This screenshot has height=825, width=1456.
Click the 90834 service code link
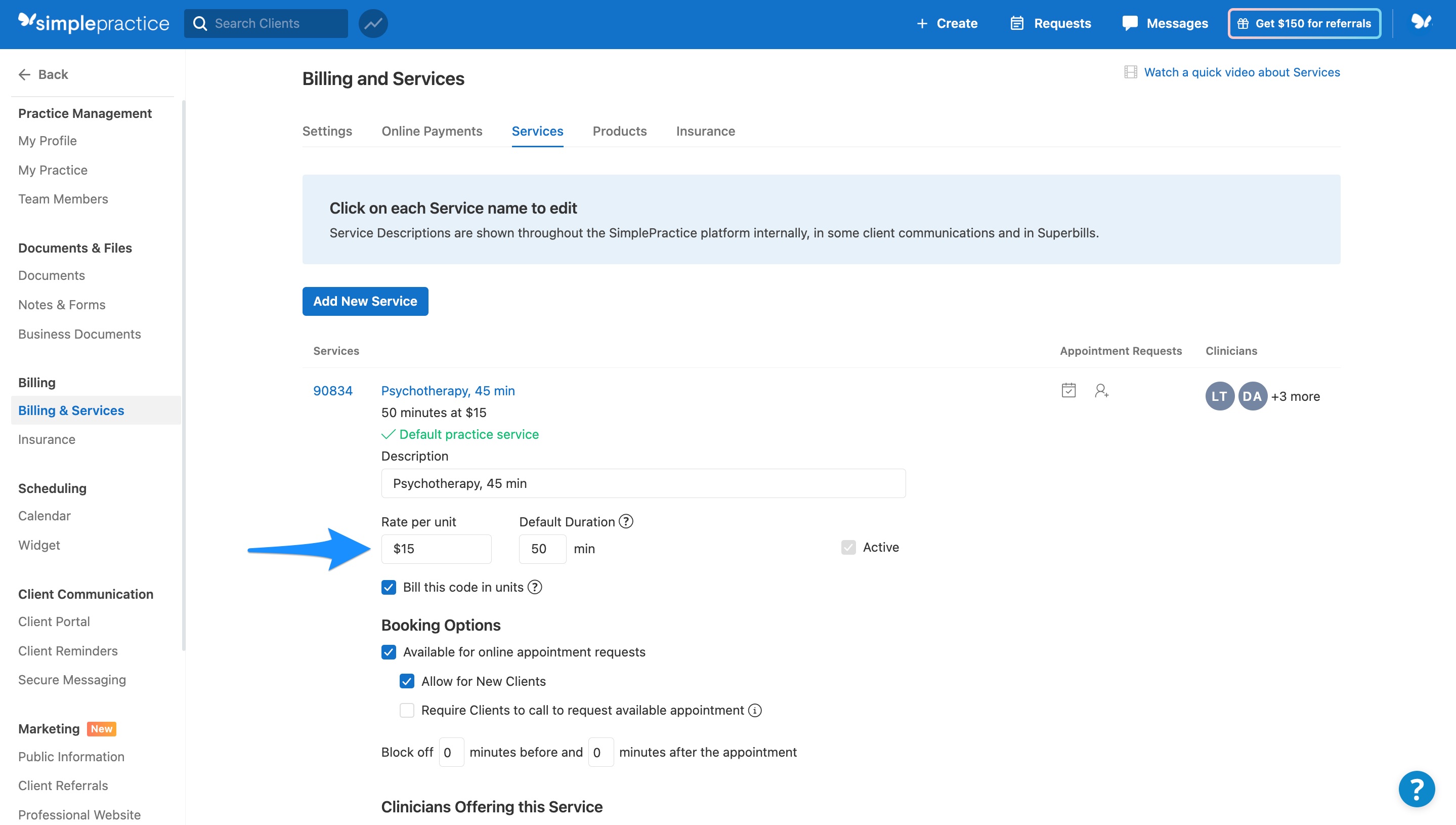tap(333, 390)
